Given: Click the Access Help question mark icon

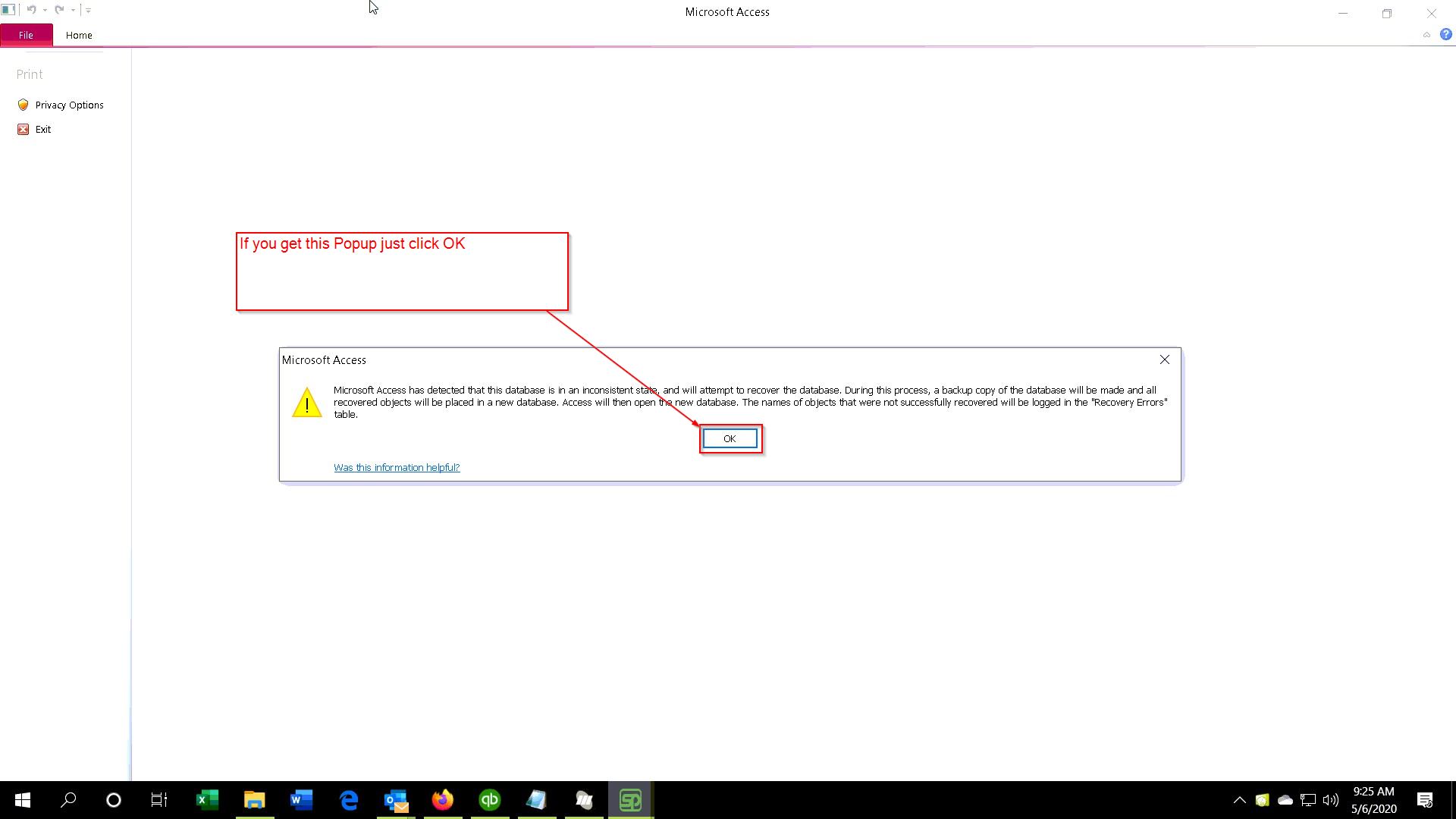Looking at the screenshot, I should 1445,35.
